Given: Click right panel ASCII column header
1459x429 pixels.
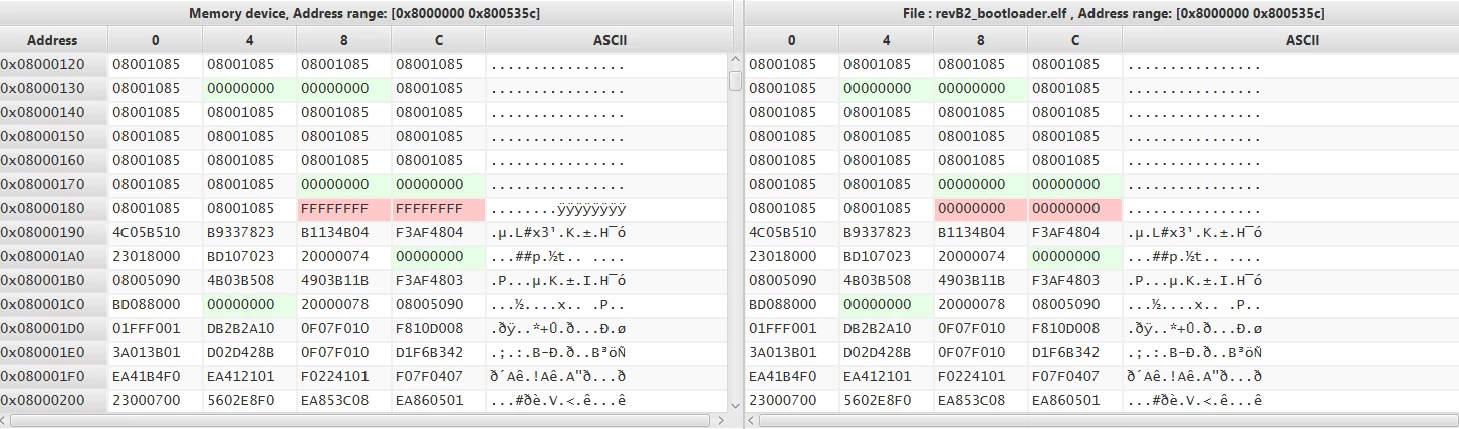Looking at the screenshot, I should (x=1290, y=41).
